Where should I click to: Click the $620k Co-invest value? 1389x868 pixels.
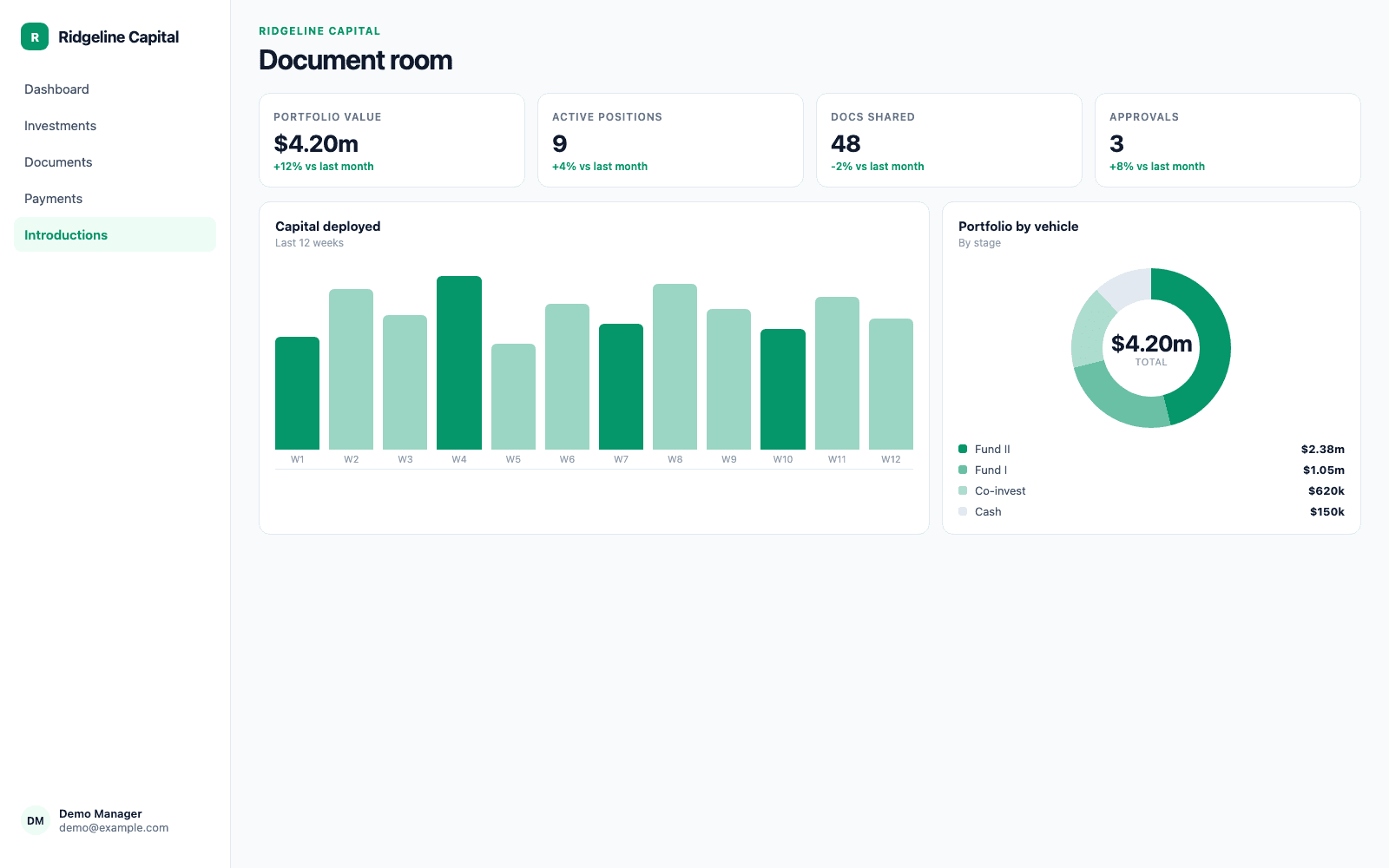(x=1326, y=490)
